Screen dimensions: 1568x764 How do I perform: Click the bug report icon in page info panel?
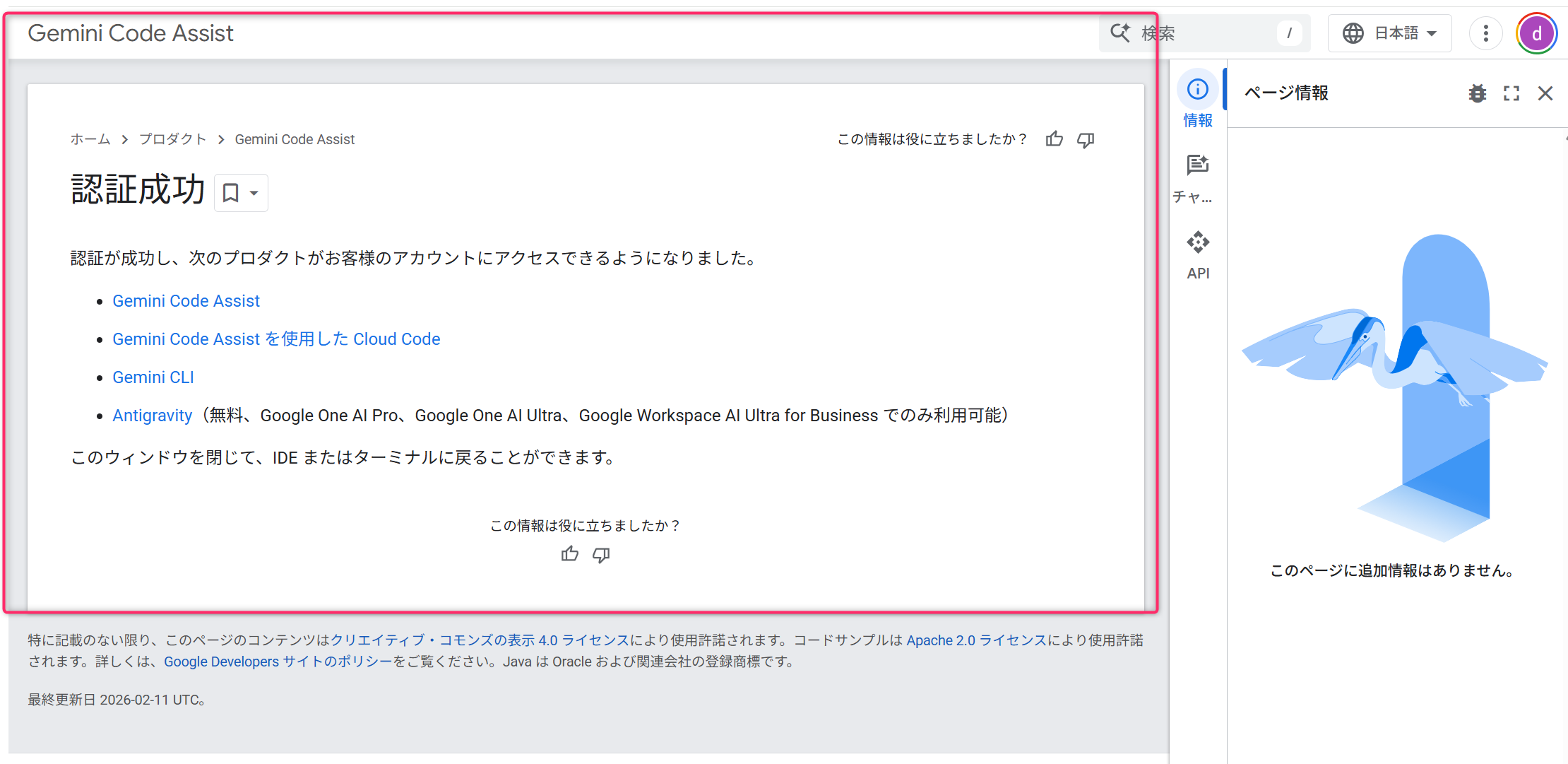(1477, 93)
